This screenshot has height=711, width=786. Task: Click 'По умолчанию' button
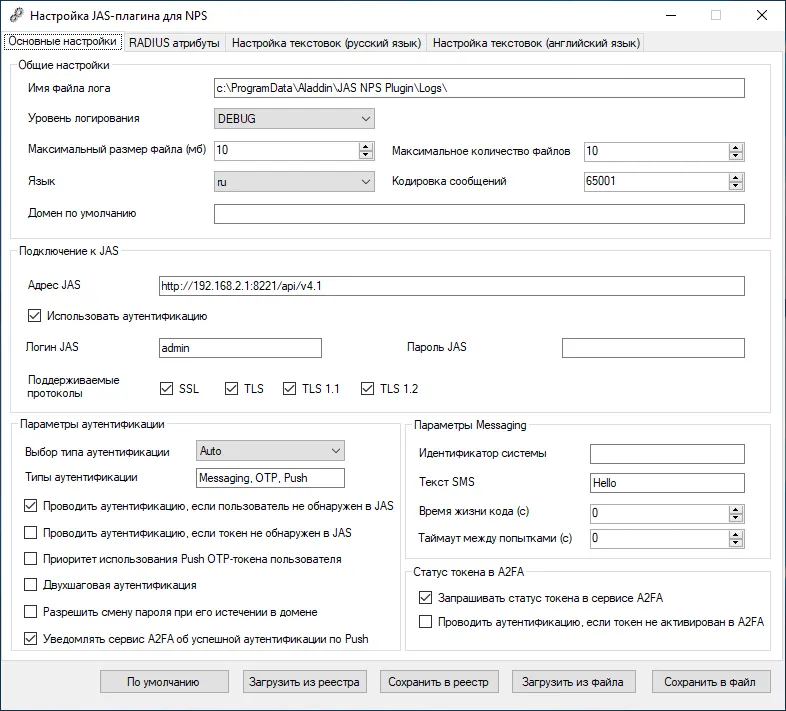click(x=163, y=682)
